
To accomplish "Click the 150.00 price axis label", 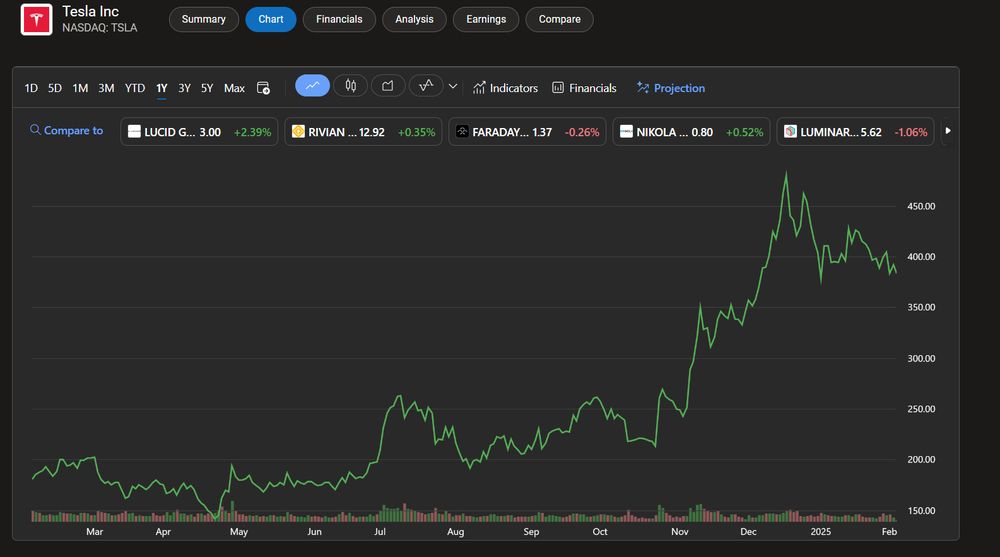I will pyautogui.click(x=921, y=510).
